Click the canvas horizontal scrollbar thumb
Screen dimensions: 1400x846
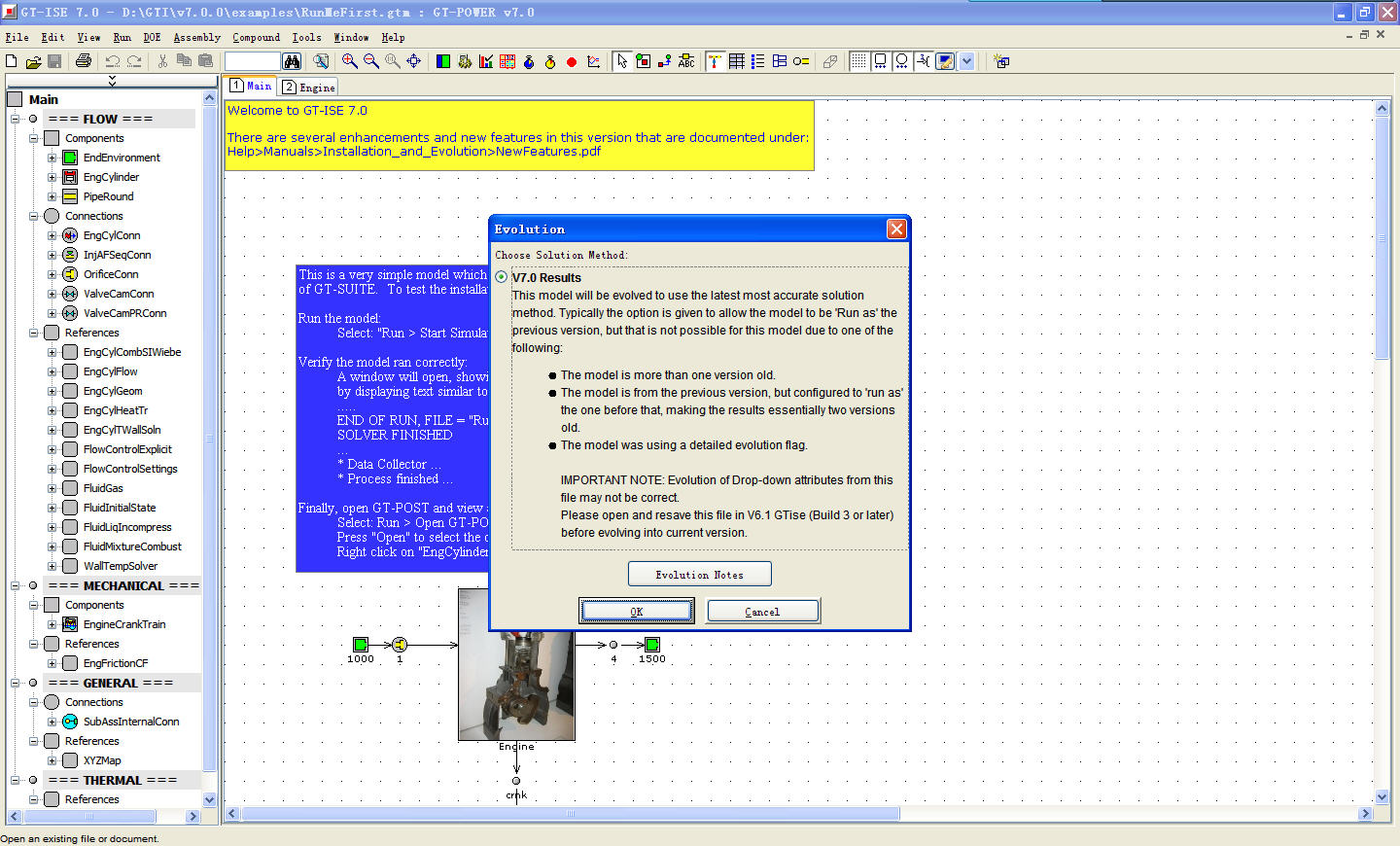tap(570, 814)
